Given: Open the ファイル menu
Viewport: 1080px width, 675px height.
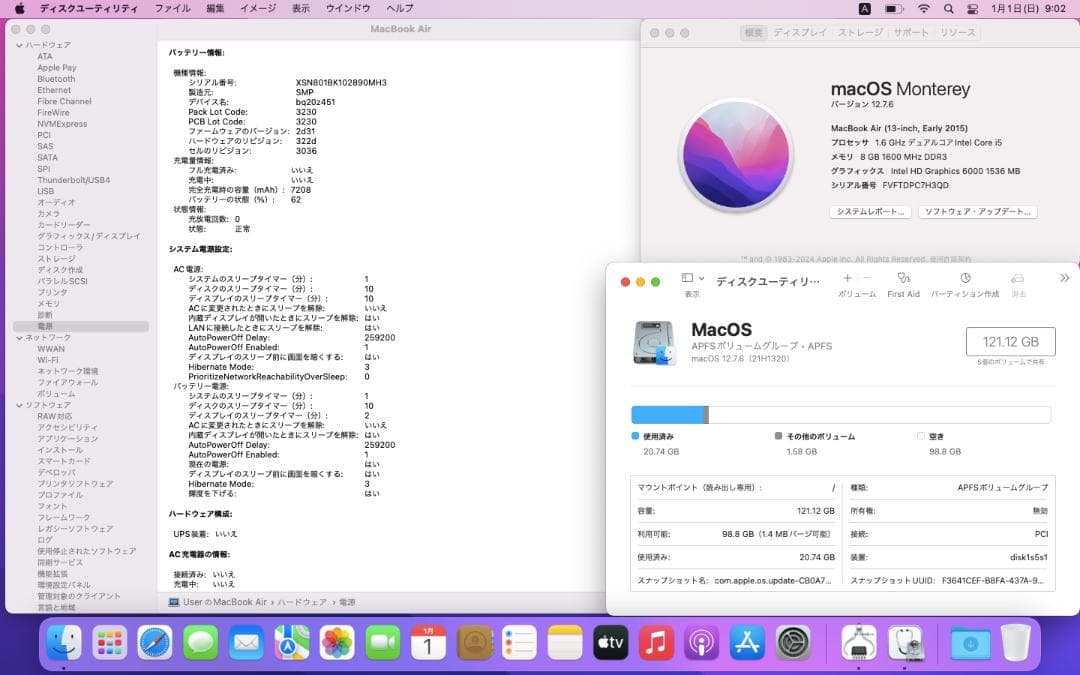Looking at the screenshot, I should [172, 8].
